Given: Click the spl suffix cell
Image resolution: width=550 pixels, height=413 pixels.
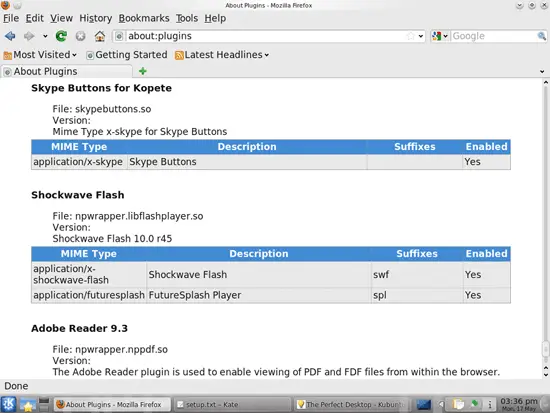Looking at the screenshot, I should pyautogui.click(x=417, y=295).
